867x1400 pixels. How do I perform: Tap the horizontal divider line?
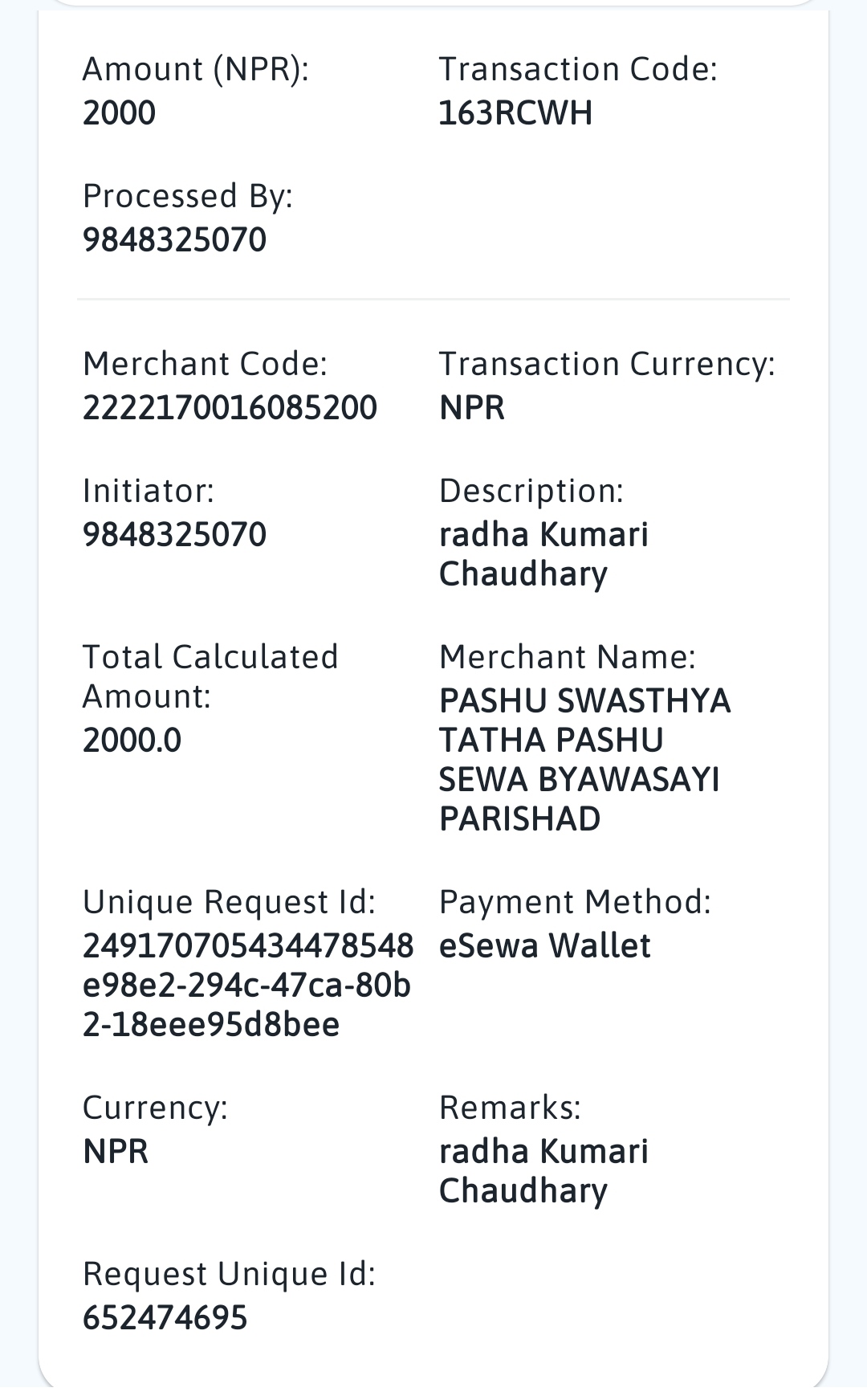pos(433,299)
